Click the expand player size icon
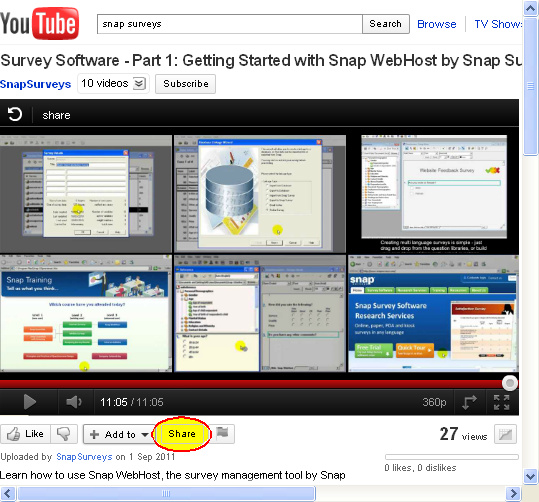539x502 pixels. click(x=469, y=402)
